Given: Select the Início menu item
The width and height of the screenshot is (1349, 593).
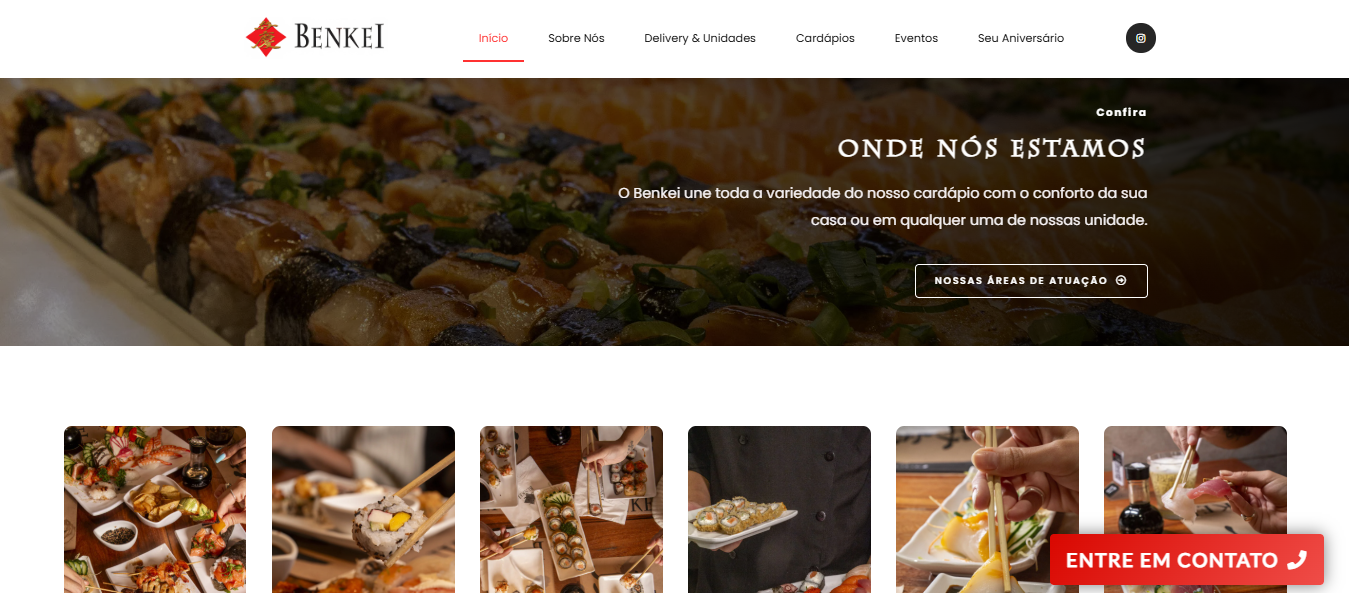Looking at the screenshot, I should point(493,38).
